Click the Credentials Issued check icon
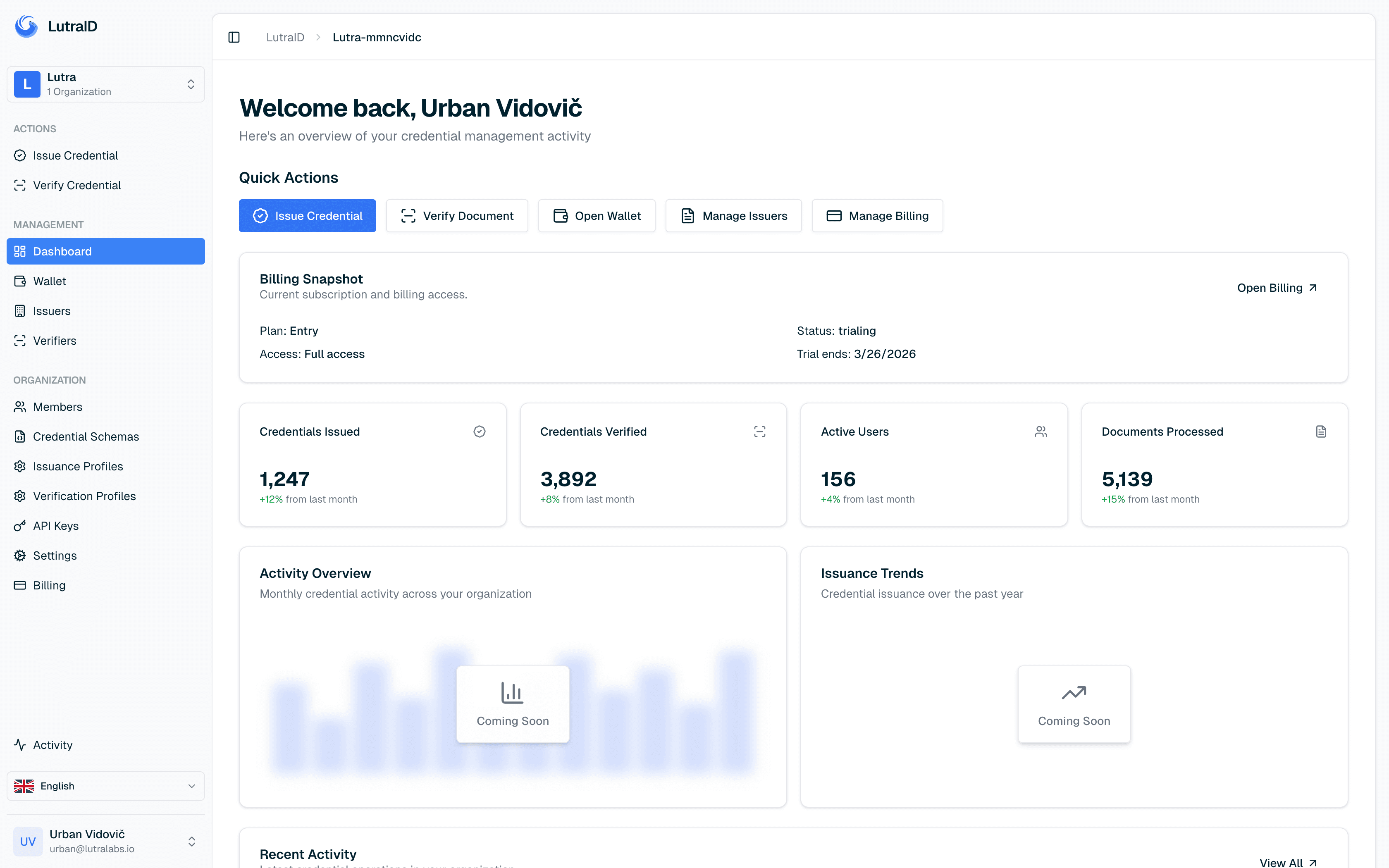 [x=479, y=432]
